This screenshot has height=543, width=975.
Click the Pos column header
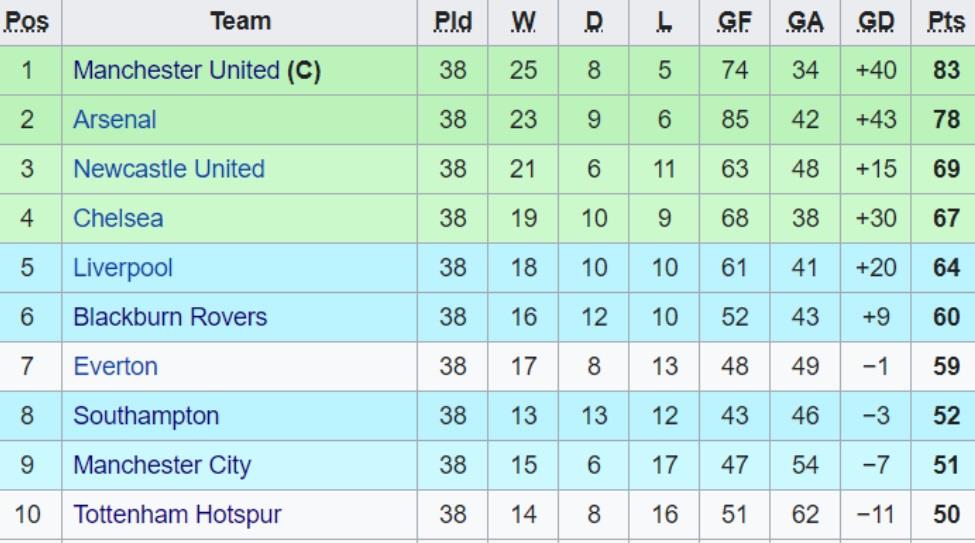[x=27, y=22]
